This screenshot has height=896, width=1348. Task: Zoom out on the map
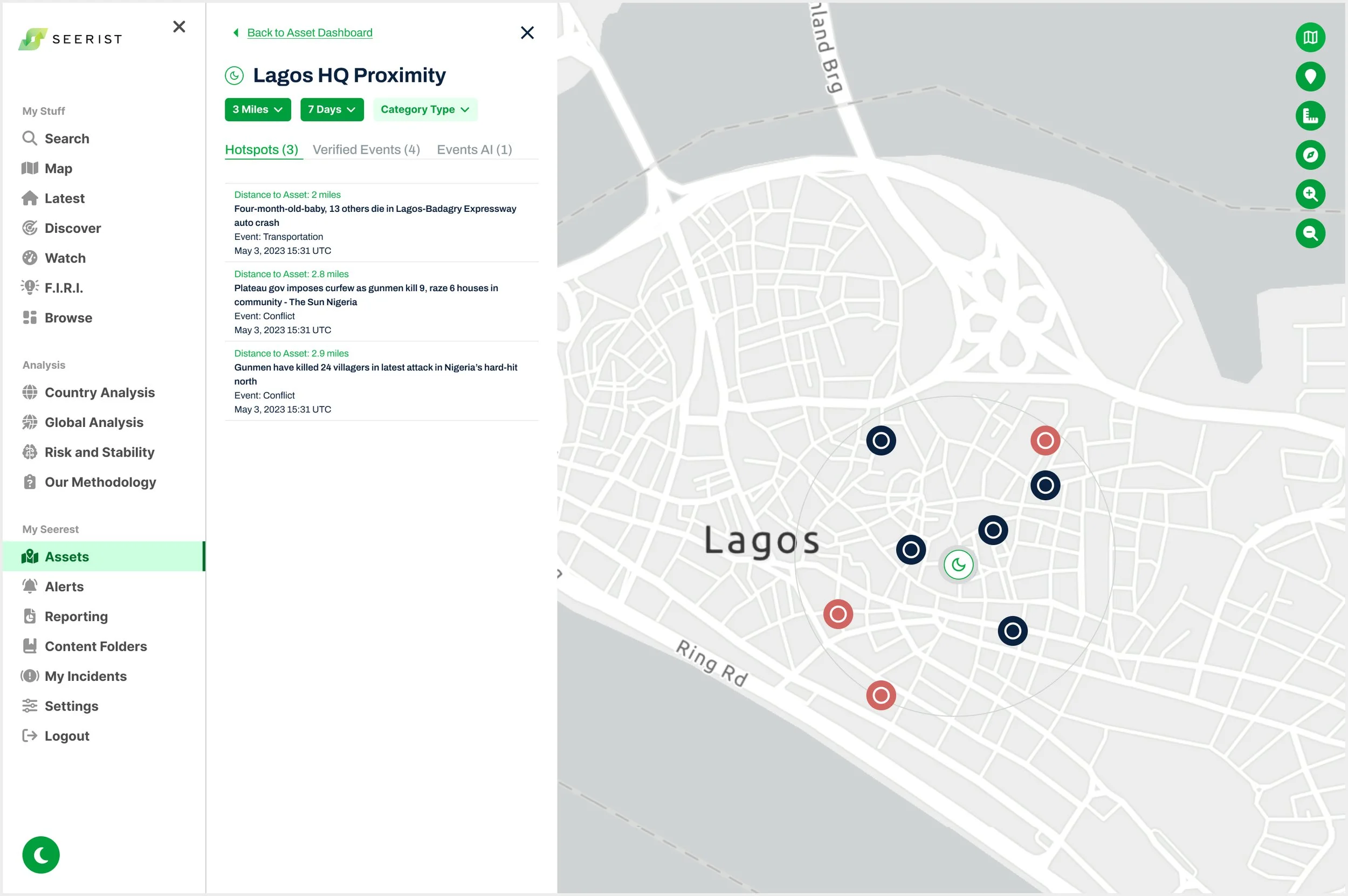1310,233
